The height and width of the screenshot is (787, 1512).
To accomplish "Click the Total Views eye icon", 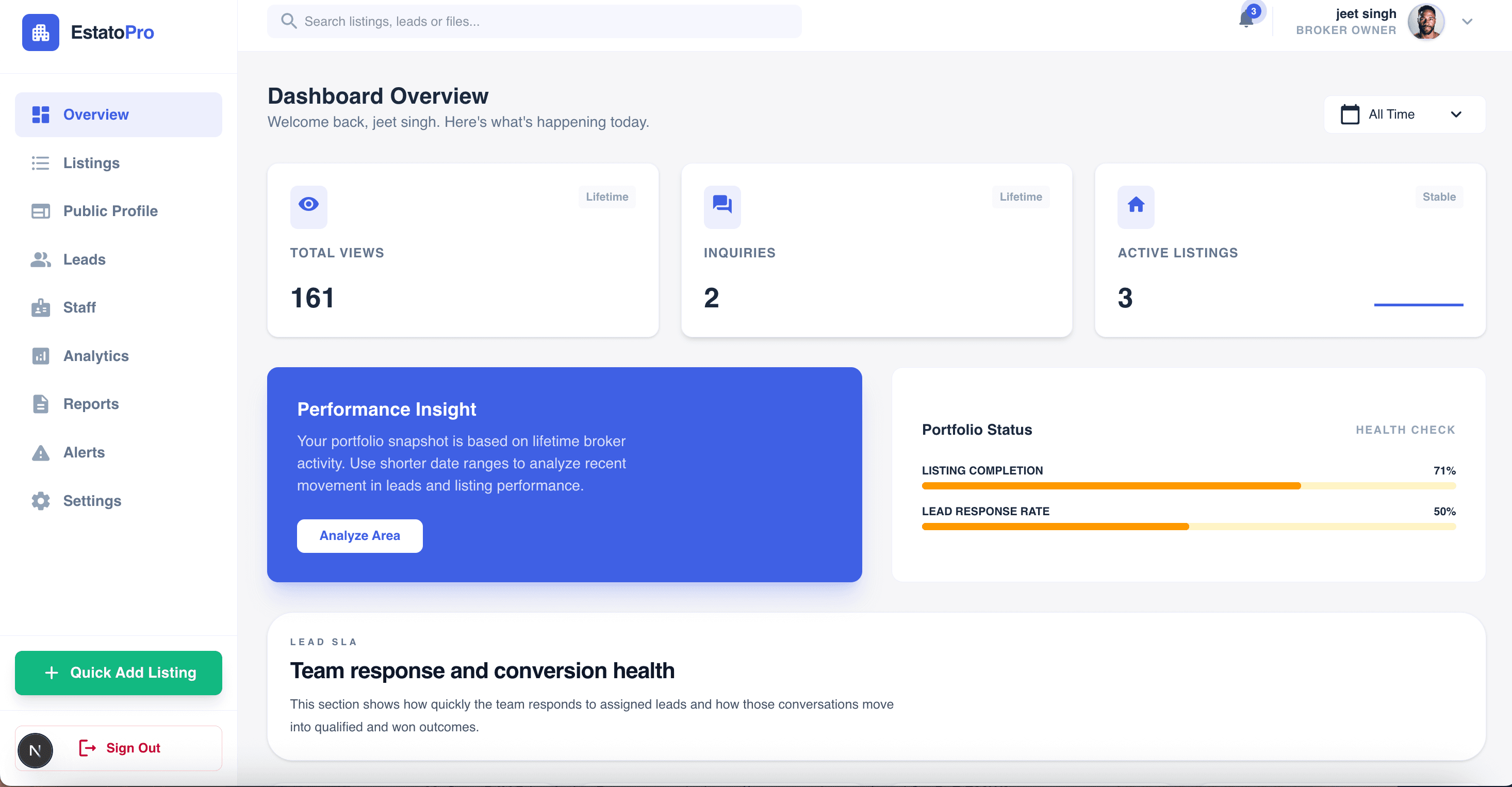I will pyautogui.click(x=308, y=204).
